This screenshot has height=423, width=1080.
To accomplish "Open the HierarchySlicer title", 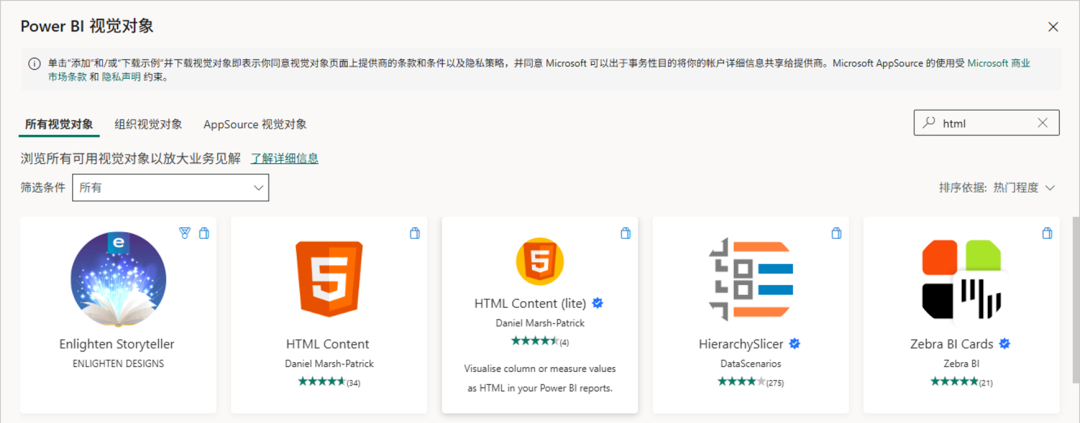I will point(740,344).
